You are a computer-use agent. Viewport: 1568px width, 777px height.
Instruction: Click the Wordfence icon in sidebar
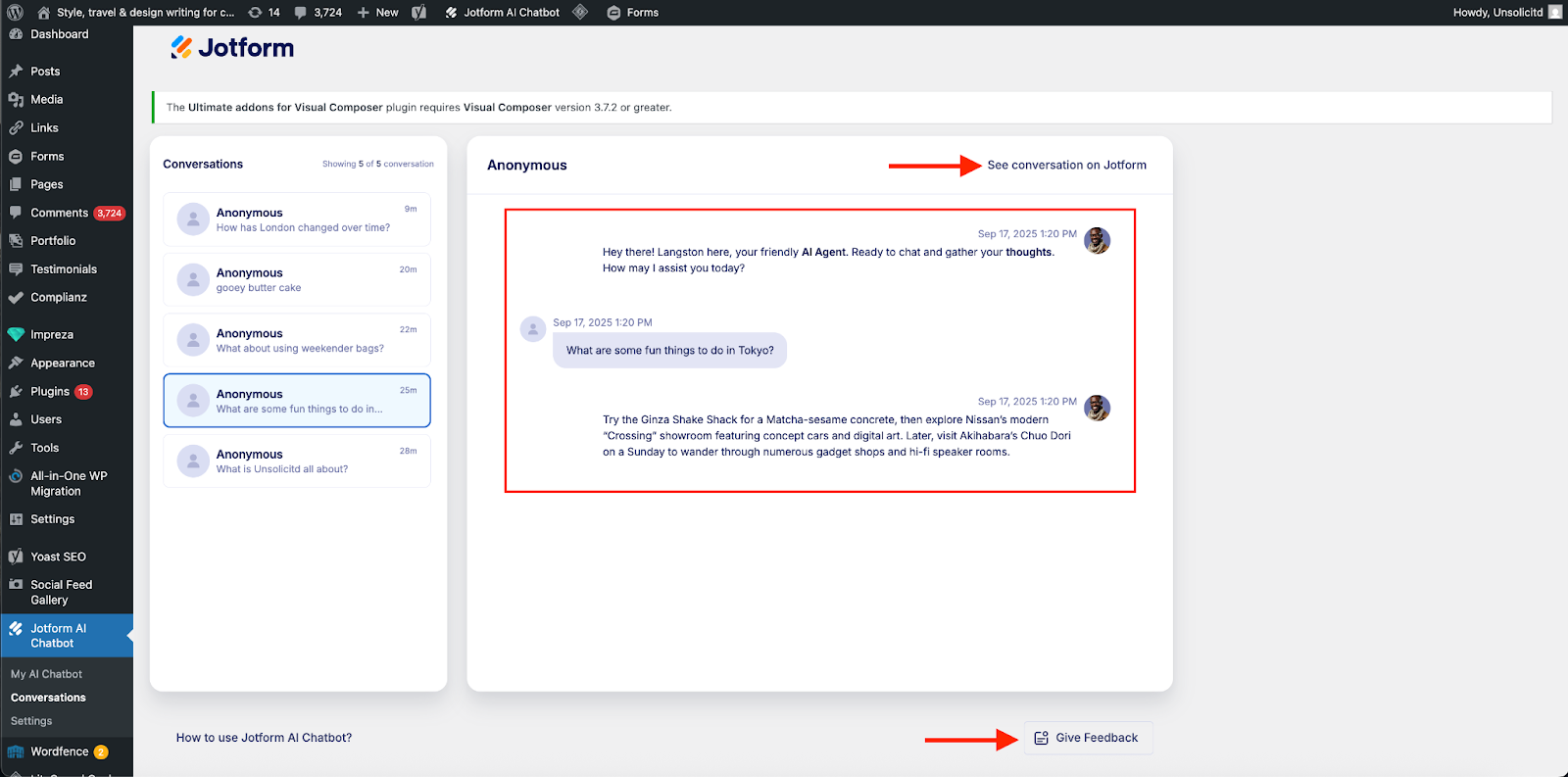pos(16,752)
